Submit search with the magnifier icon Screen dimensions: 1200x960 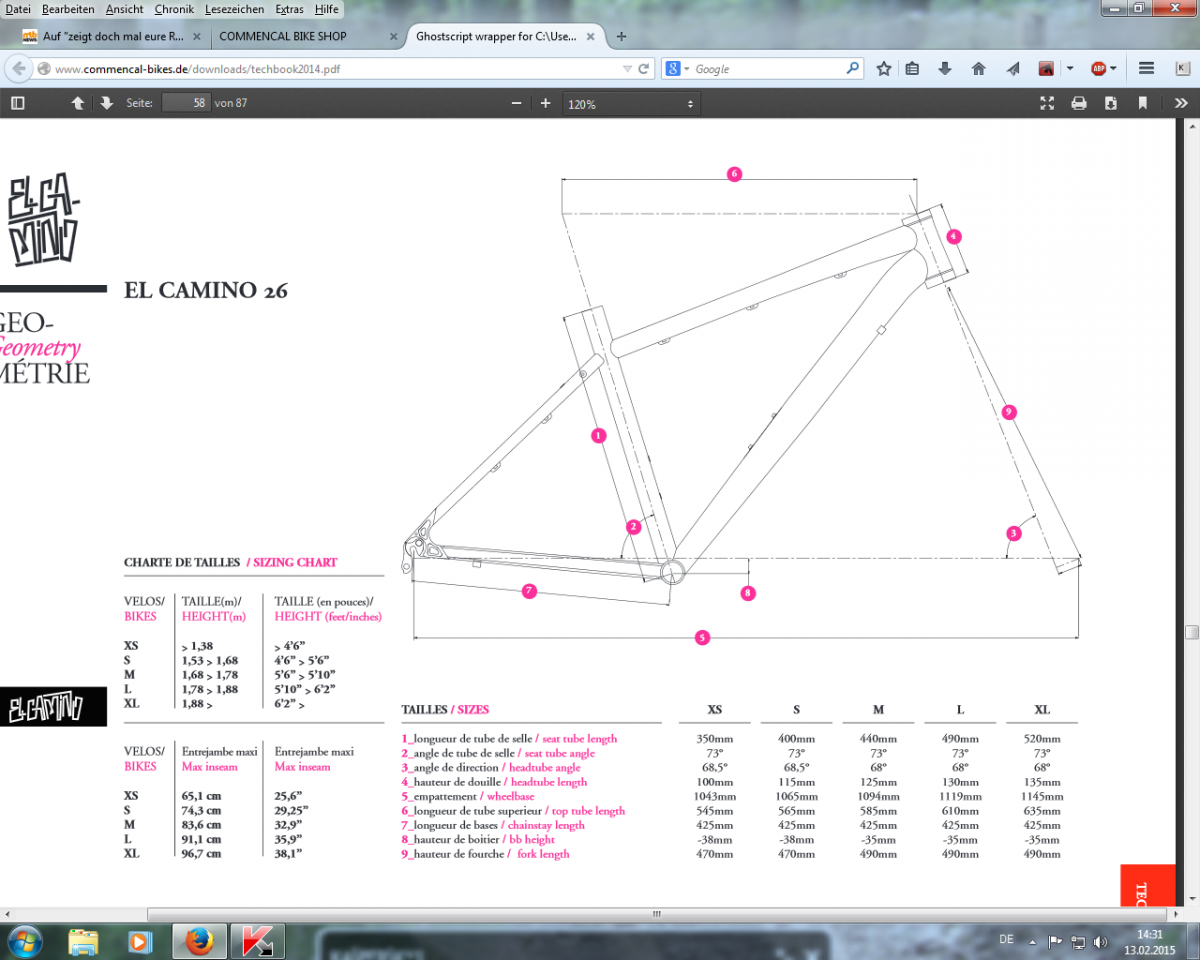[853, 69]
